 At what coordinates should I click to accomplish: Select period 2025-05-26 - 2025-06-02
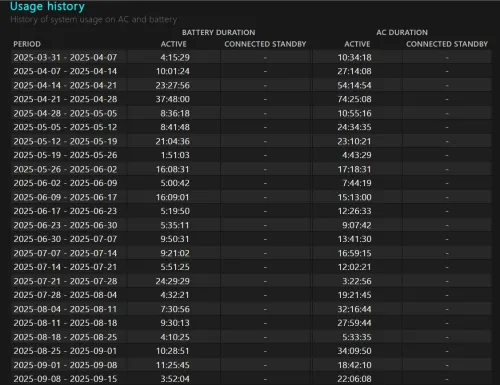[x=65, y=169]
